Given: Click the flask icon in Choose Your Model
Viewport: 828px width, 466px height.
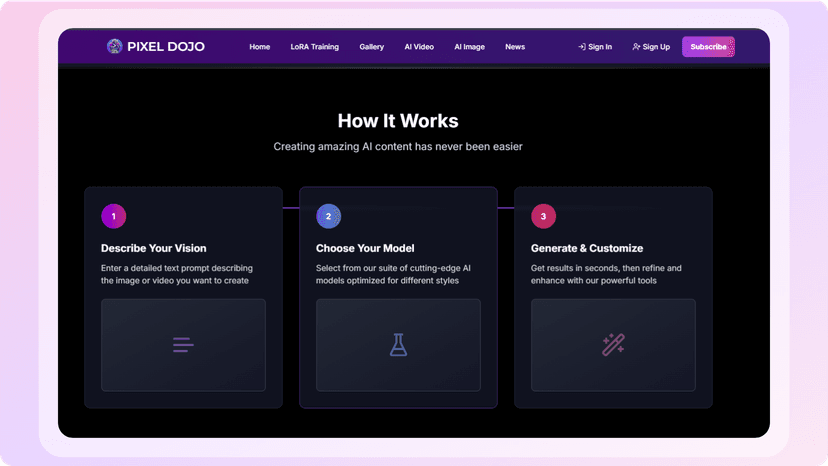Looking at the screenshot, I should point(398,345).
